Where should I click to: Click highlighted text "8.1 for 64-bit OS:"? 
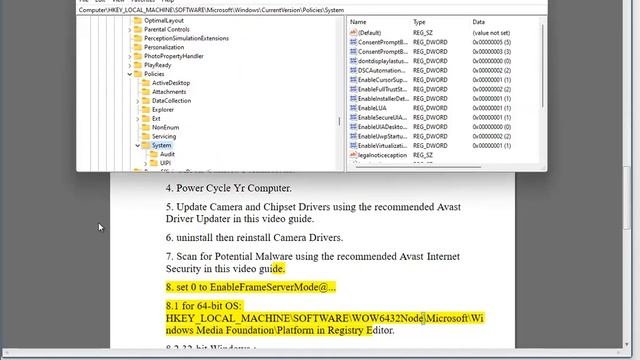coord(204,306)
